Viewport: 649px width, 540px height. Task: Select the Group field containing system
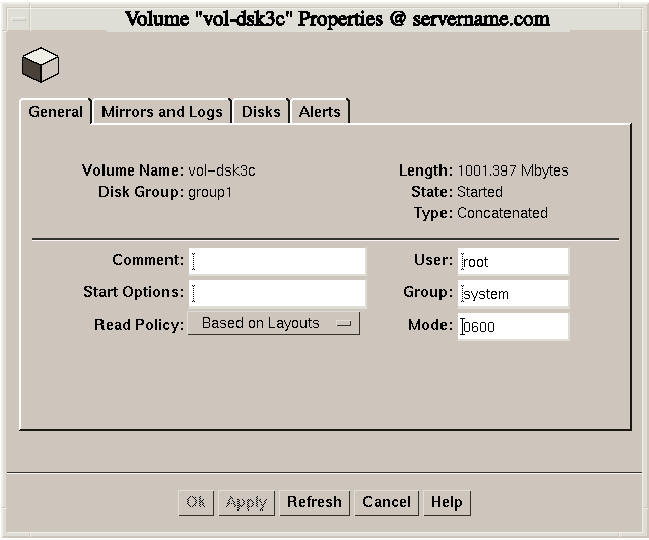(x=513, y=294)
